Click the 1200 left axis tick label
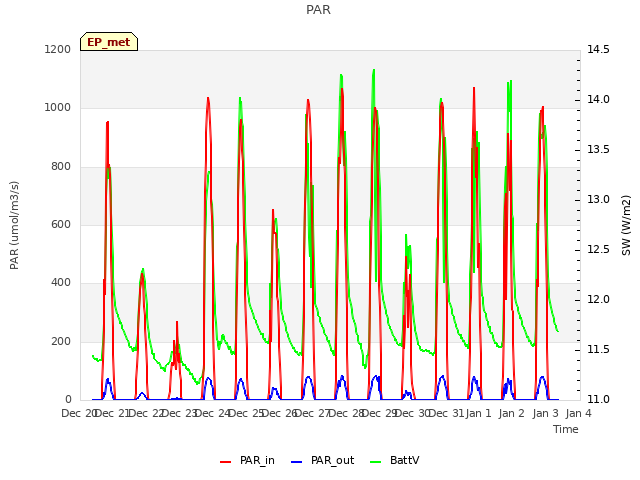Viewport: 640px width, 480px height. 58,49
